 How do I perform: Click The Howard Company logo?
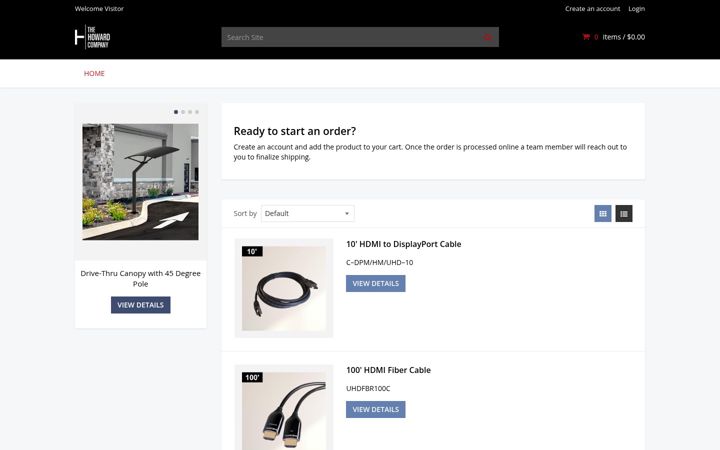click(x=92, y=37)
